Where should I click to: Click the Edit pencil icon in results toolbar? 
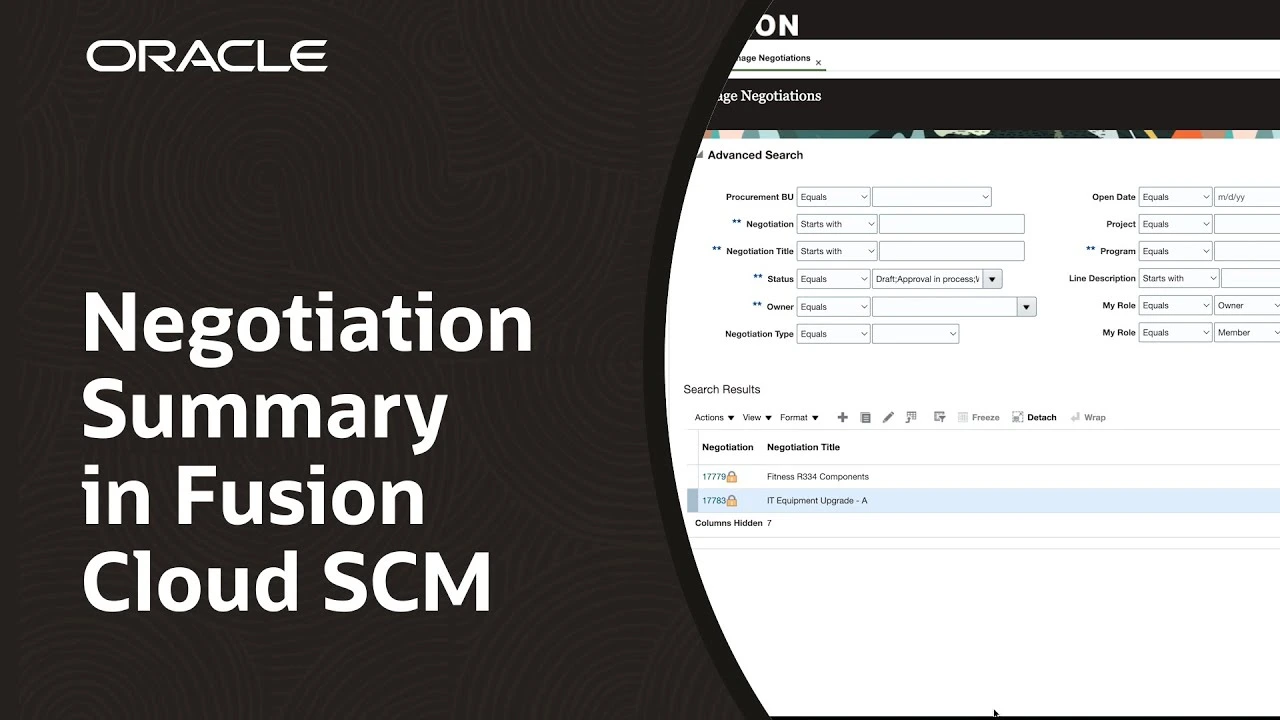pos(888,417)
